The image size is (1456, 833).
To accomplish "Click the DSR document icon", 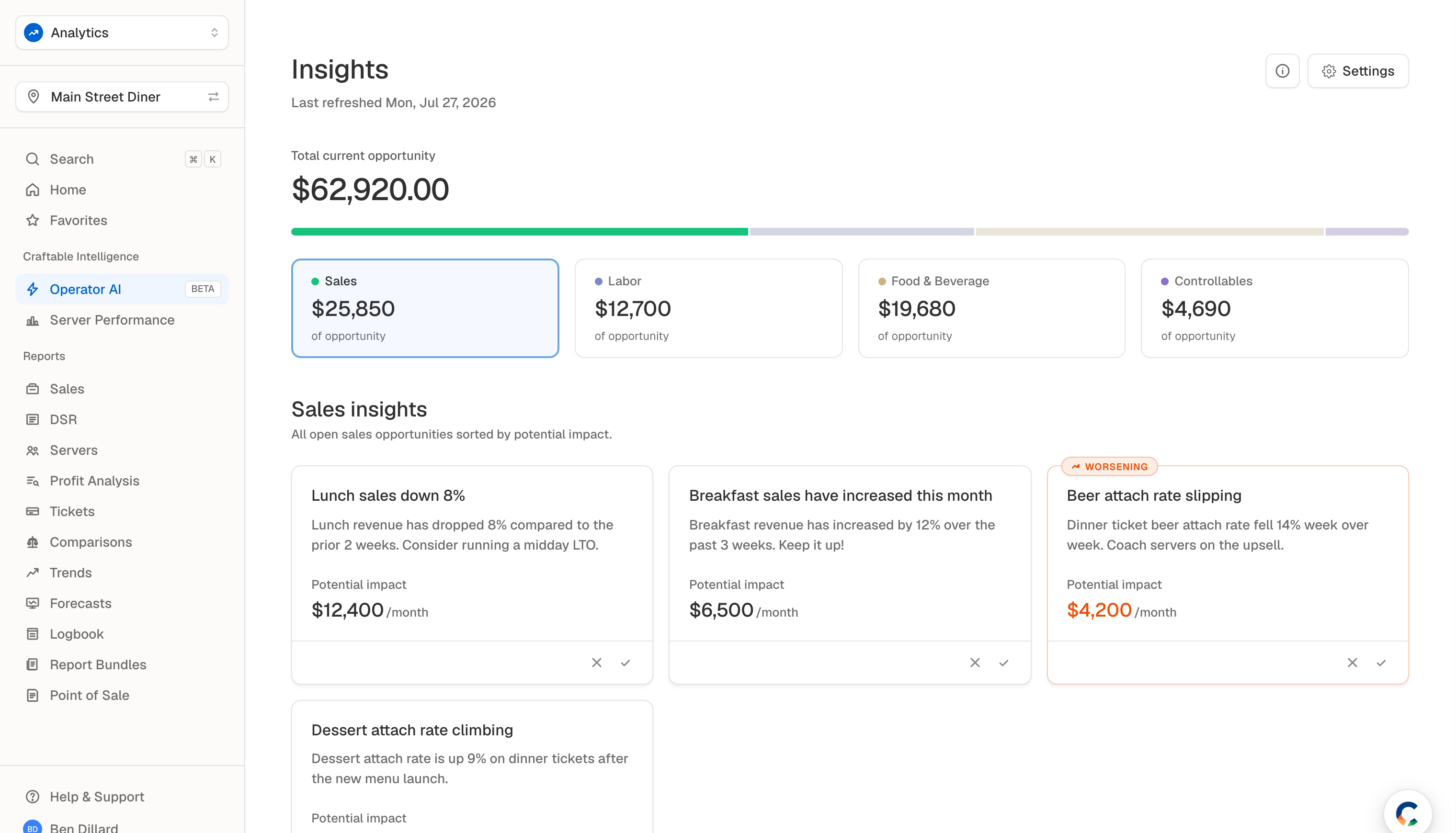I will coord(33,420).
